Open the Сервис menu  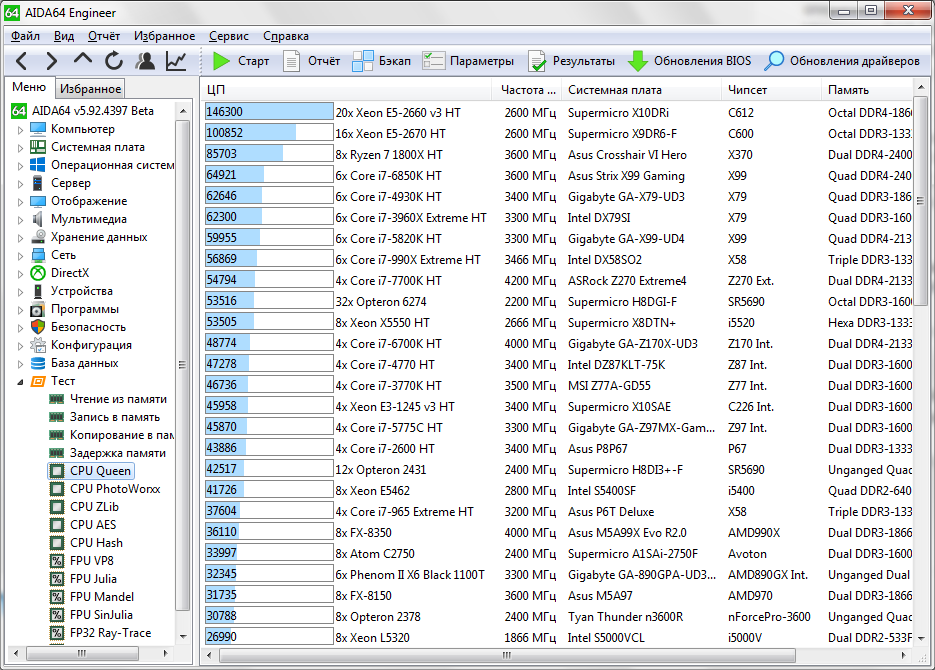[229, 36]
